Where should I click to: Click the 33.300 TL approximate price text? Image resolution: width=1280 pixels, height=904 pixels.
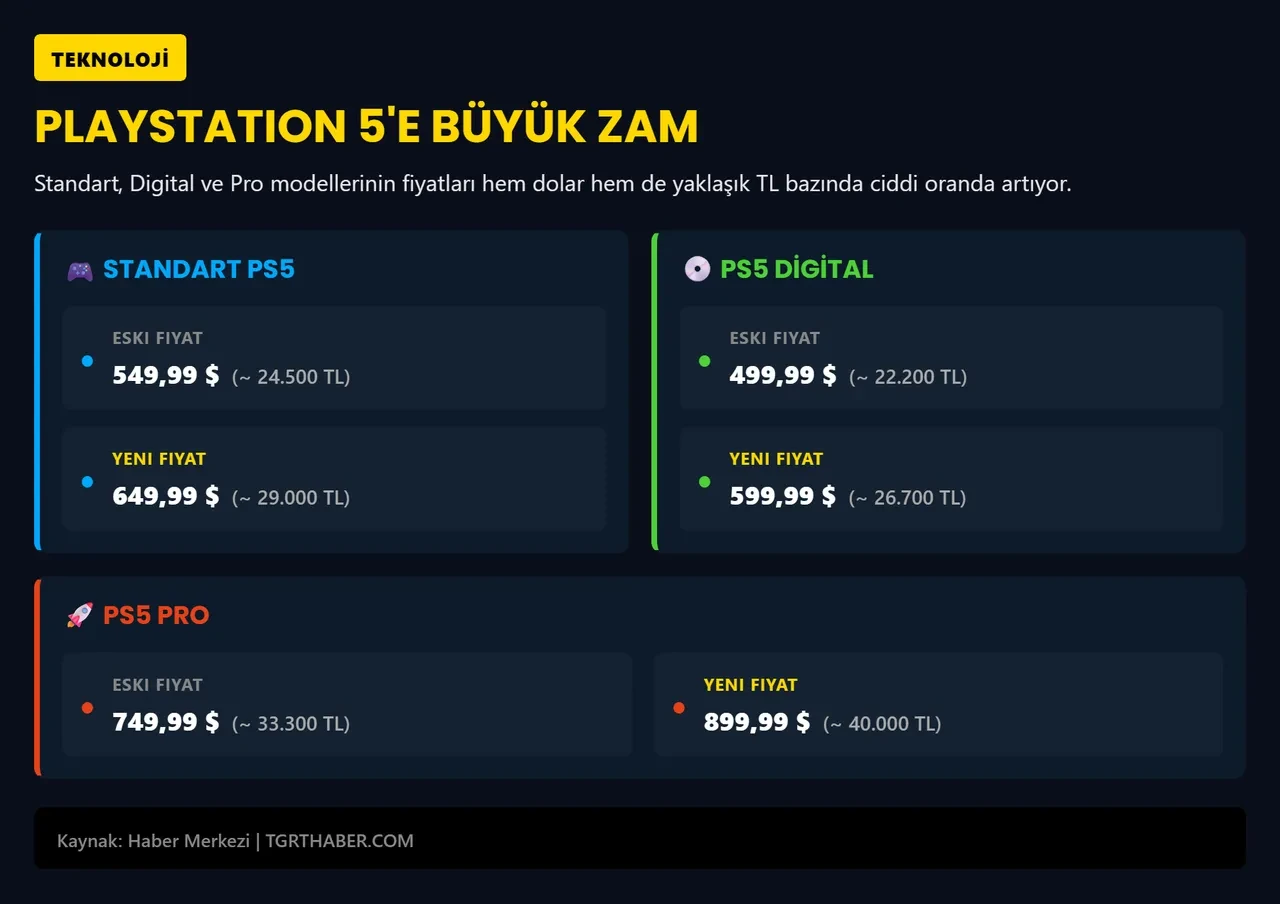291,724
